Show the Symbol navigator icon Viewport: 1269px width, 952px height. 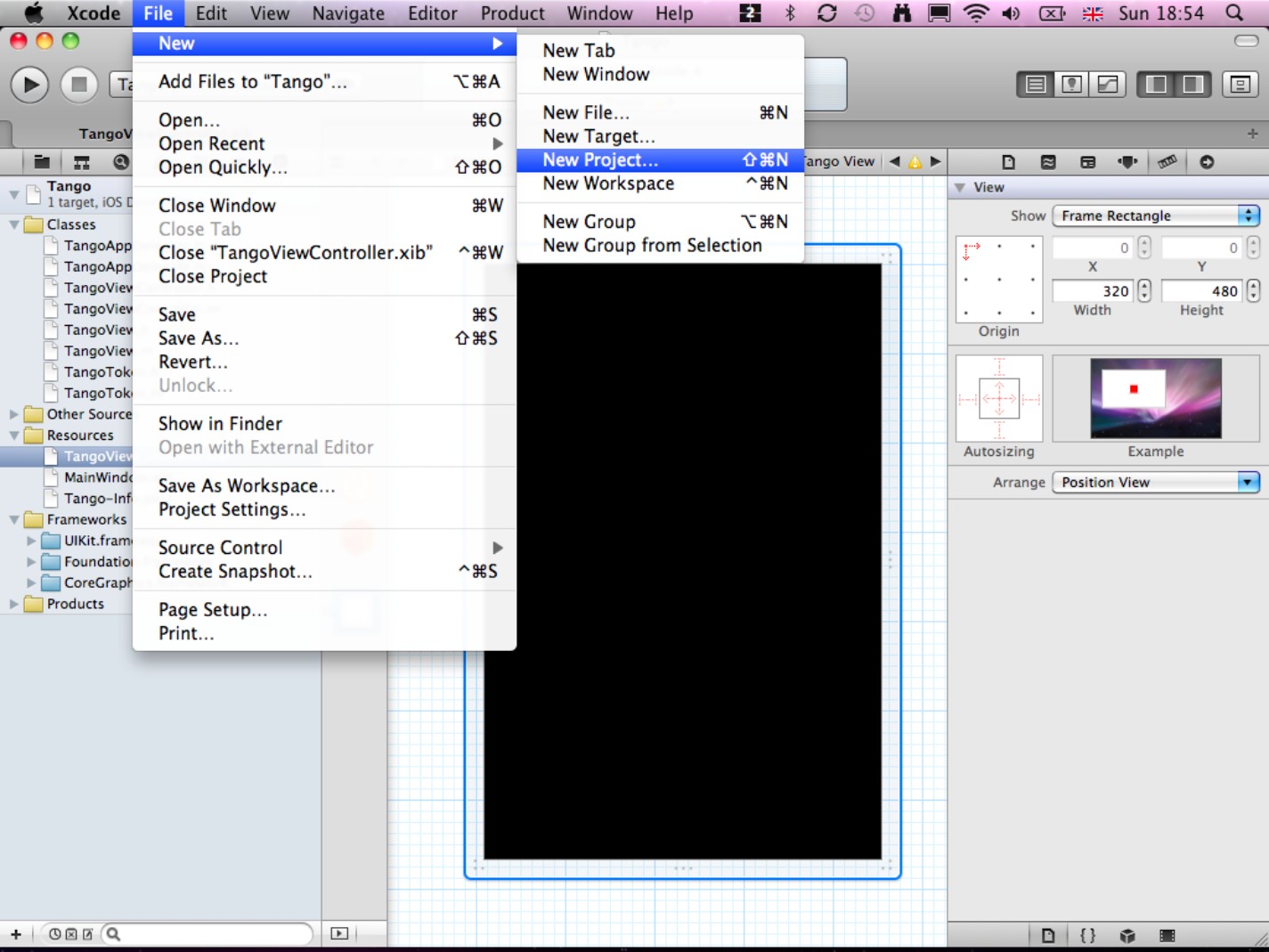pyautogui.click(x=81, y=162)
